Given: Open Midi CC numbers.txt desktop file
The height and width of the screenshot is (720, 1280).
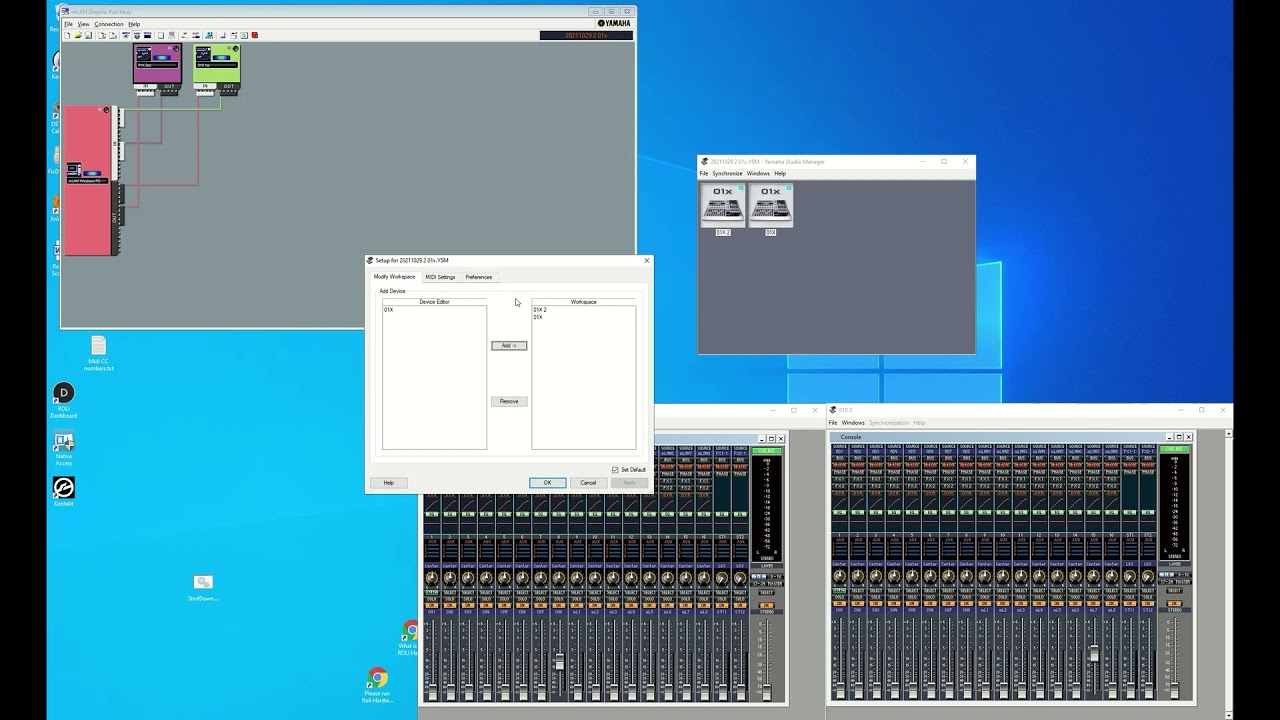Looking at the screenshot, I should (98, 354).
